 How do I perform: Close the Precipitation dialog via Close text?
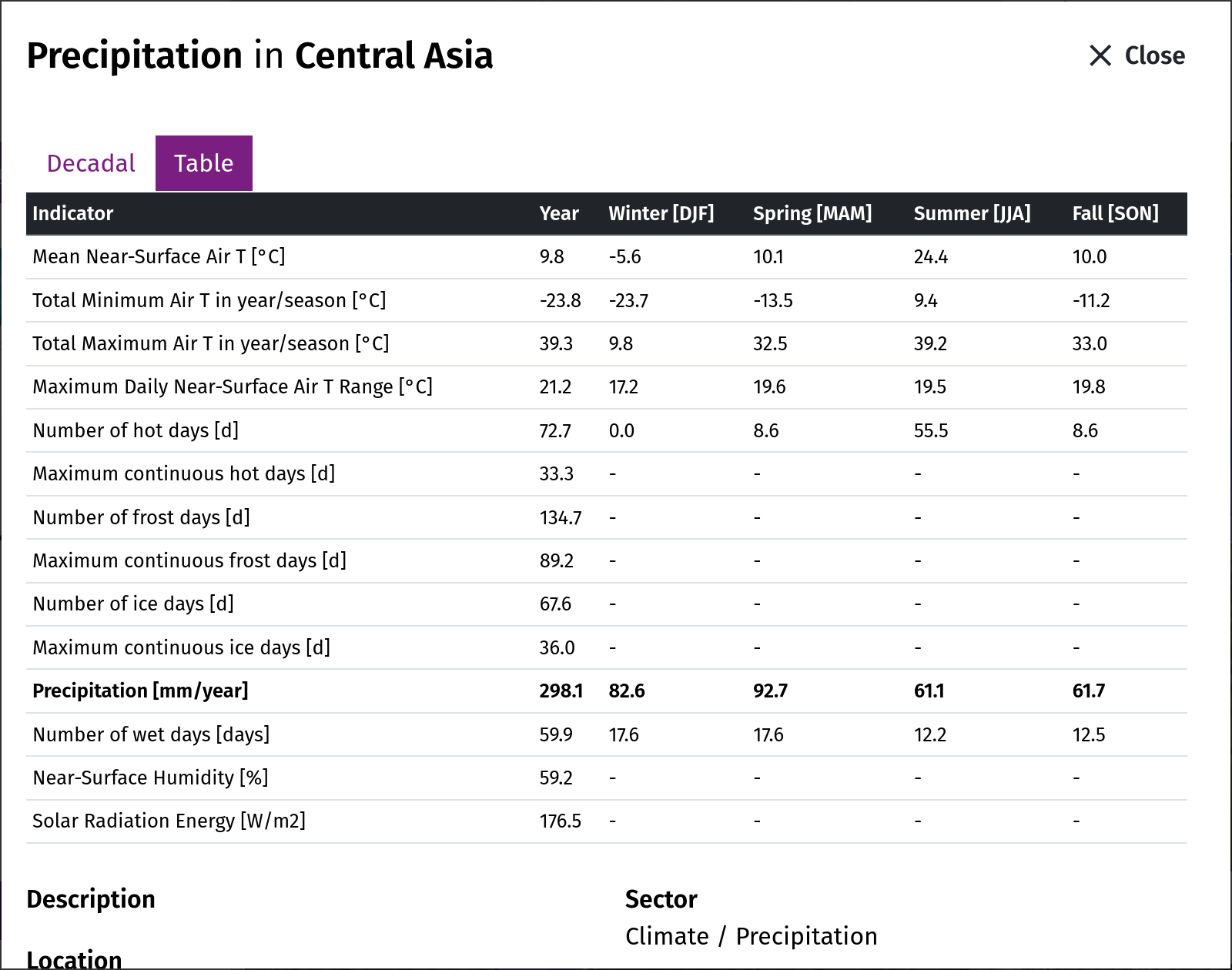tap(1154, 55)
